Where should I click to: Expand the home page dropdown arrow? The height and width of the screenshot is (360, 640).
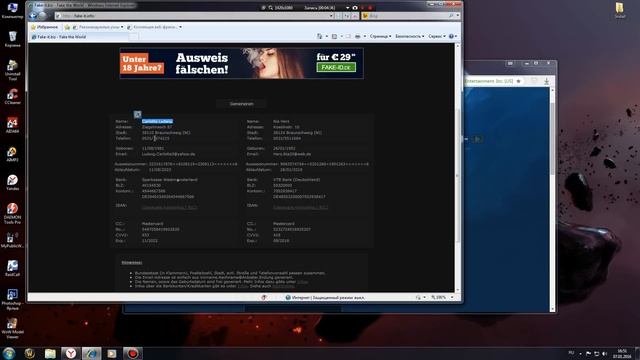(x=327, y=36)
